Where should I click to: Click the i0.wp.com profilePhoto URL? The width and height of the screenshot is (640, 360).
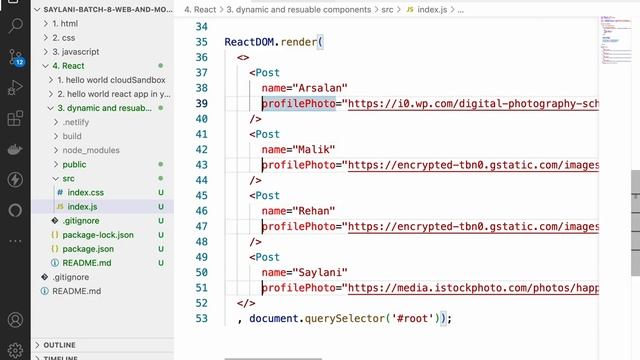coord(473,104)
